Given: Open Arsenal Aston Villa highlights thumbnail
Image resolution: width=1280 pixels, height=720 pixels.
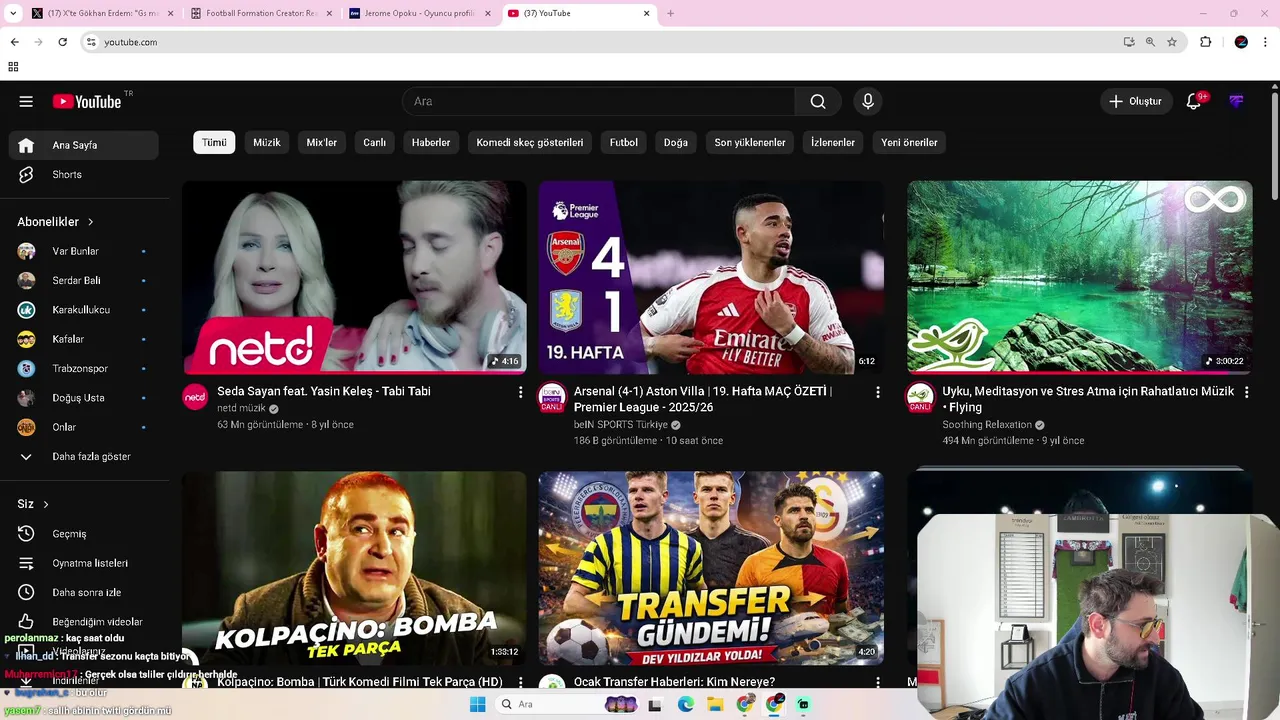Looking at the screenshot, I should 711,277.
